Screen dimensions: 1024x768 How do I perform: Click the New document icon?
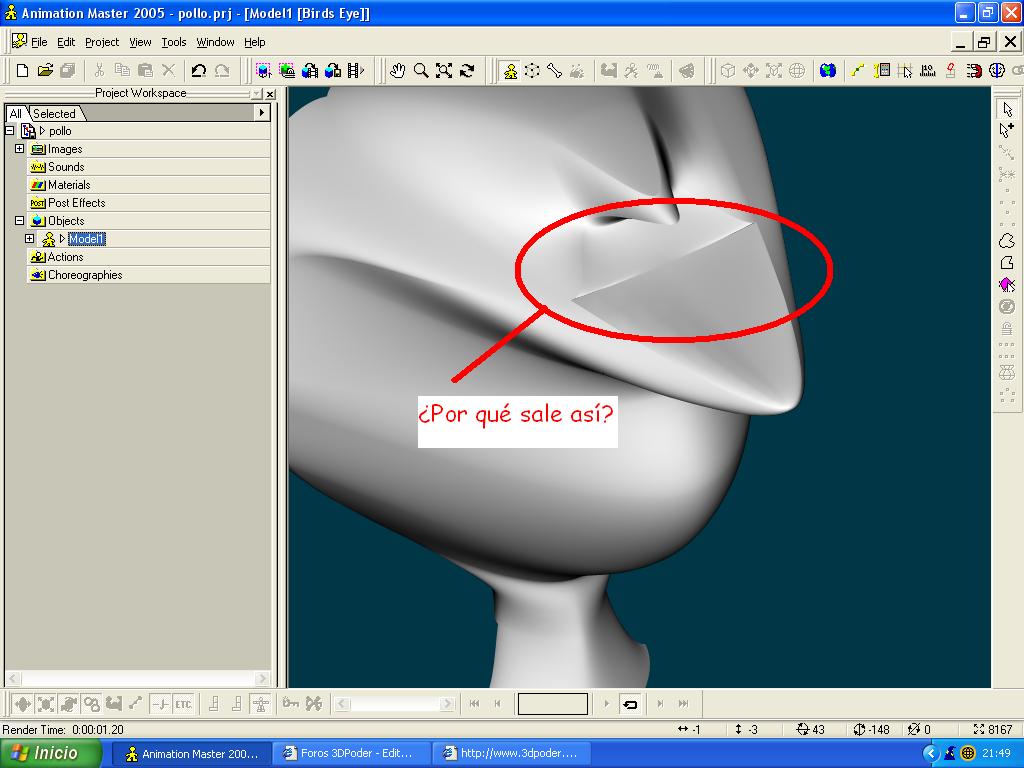22,71
